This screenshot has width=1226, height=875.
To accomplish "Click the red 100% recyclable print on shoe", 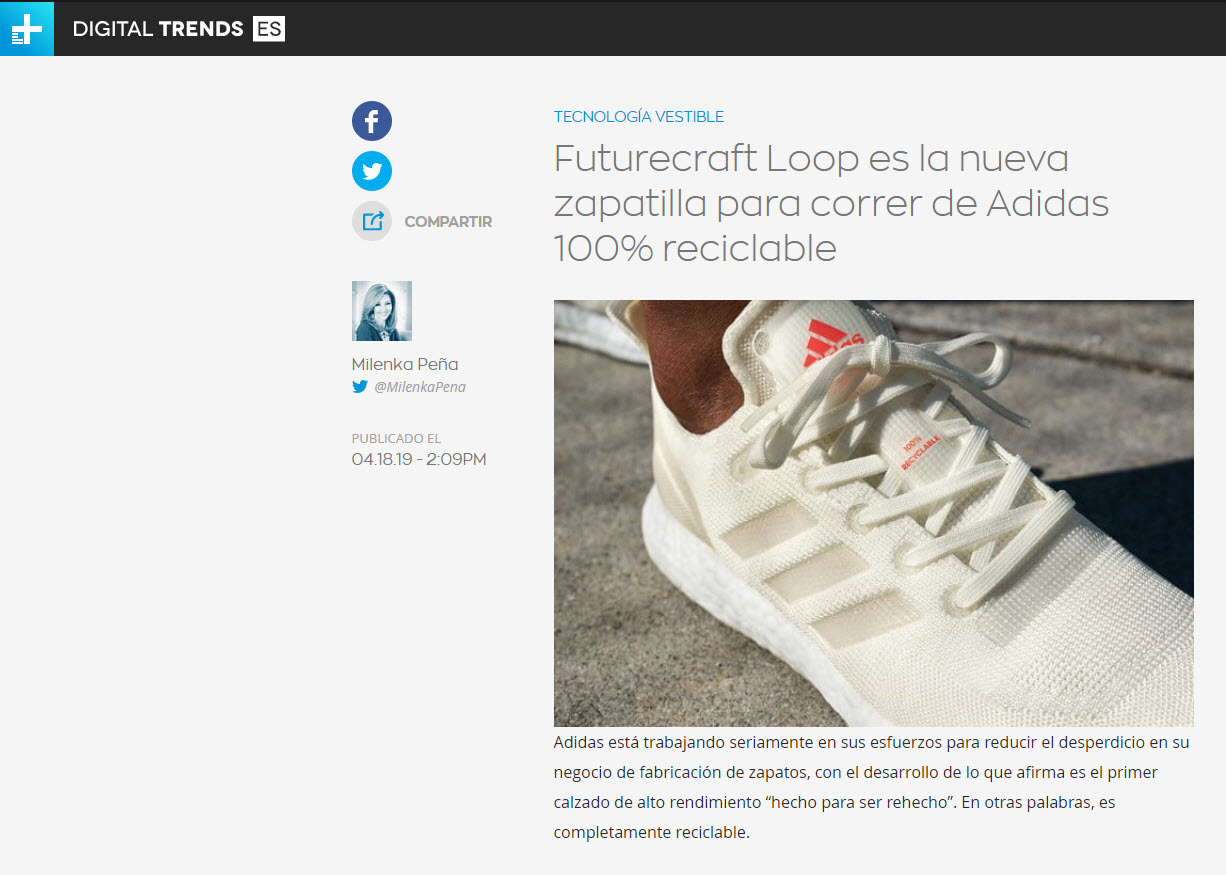I will (920, 451).
